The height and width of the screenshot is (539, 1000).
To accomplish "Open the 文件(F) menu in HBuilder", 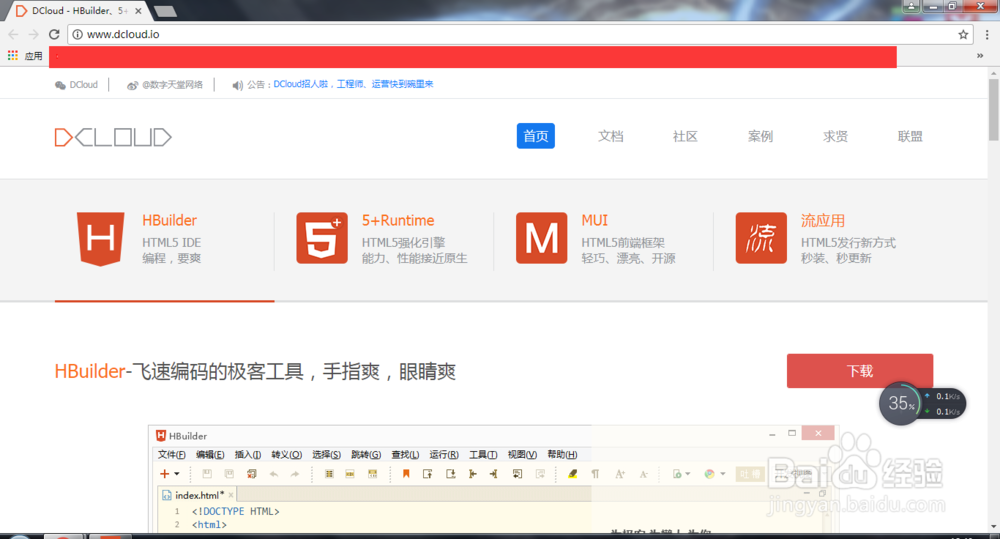I will pyautogui.click(x=172, y=454).
